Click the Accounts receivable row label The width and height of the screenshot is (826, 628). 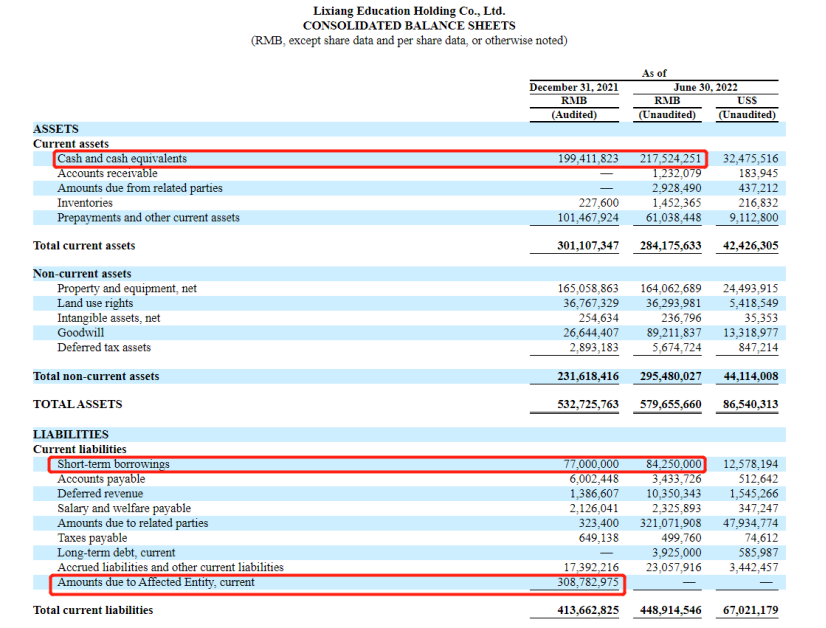(x=107, y=173)
